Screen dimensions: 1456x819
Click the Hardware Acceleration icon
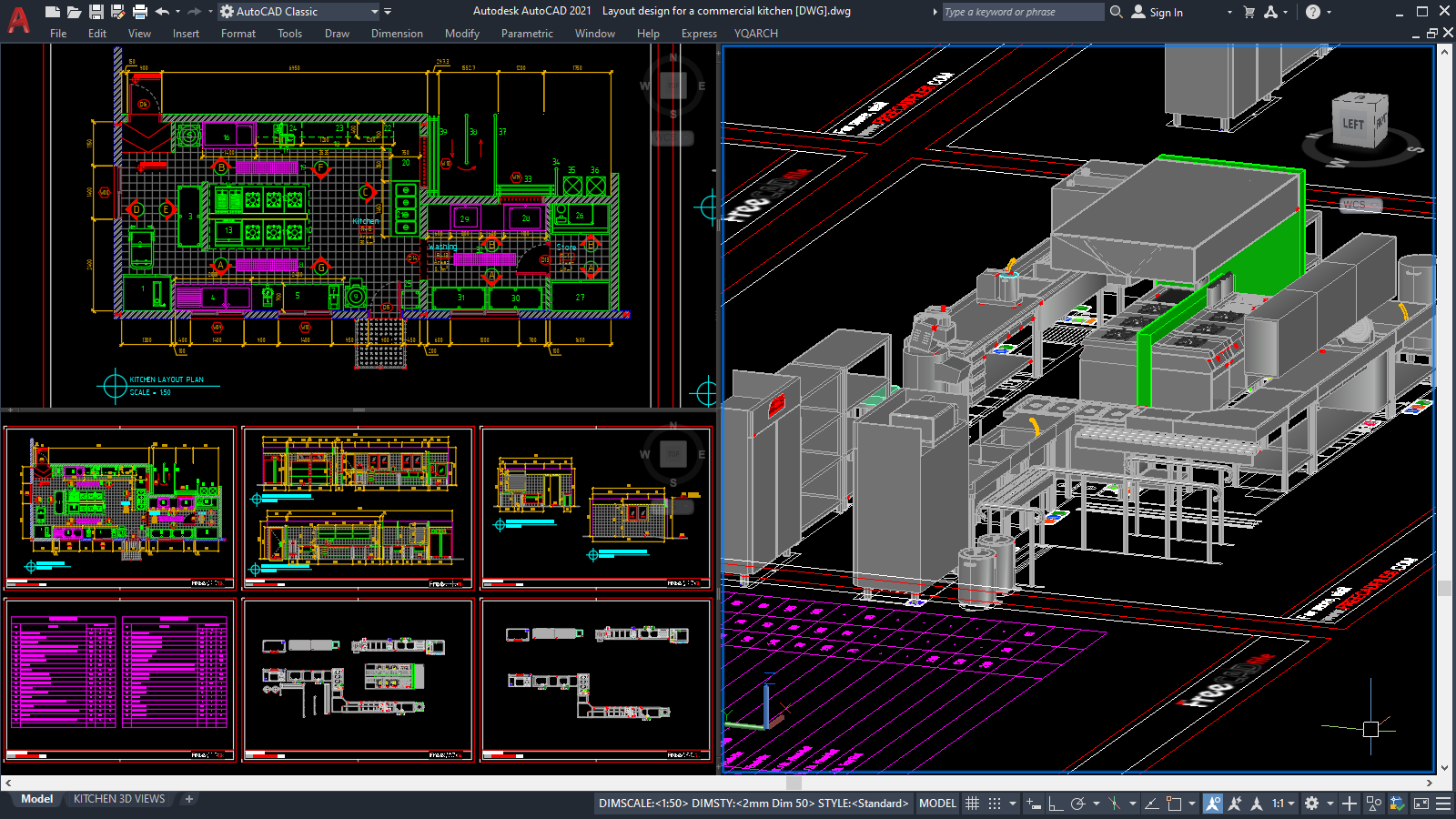click(1397, 803)
